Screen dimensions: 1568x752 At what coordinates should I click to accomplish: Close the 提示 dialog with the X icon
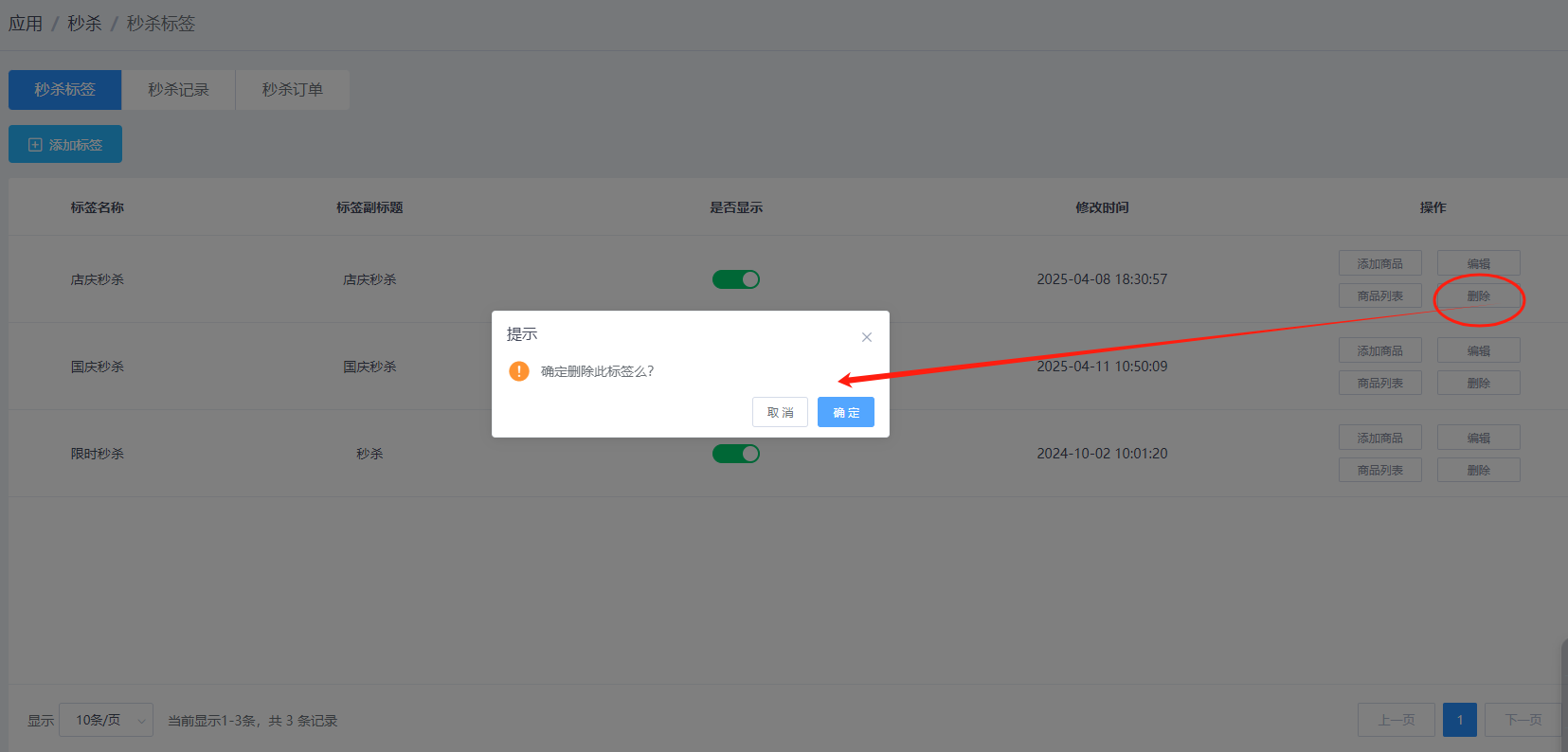coord(866,337)
